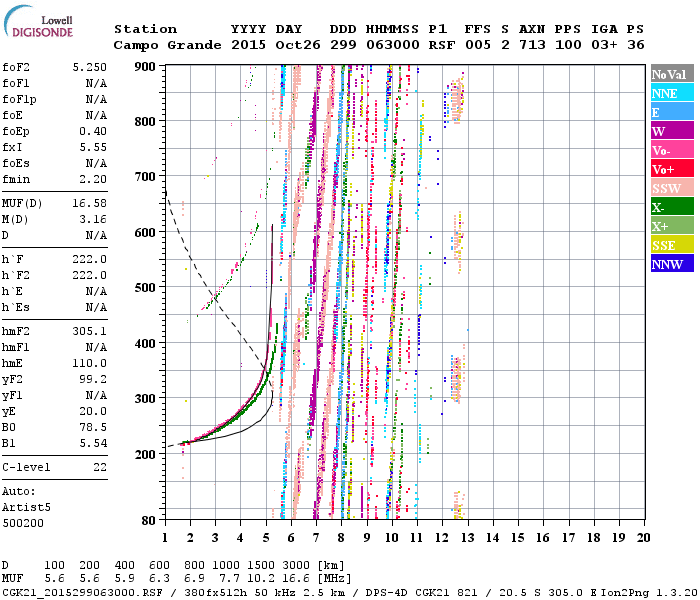Select the E blue legend swatch

(672, 112)
